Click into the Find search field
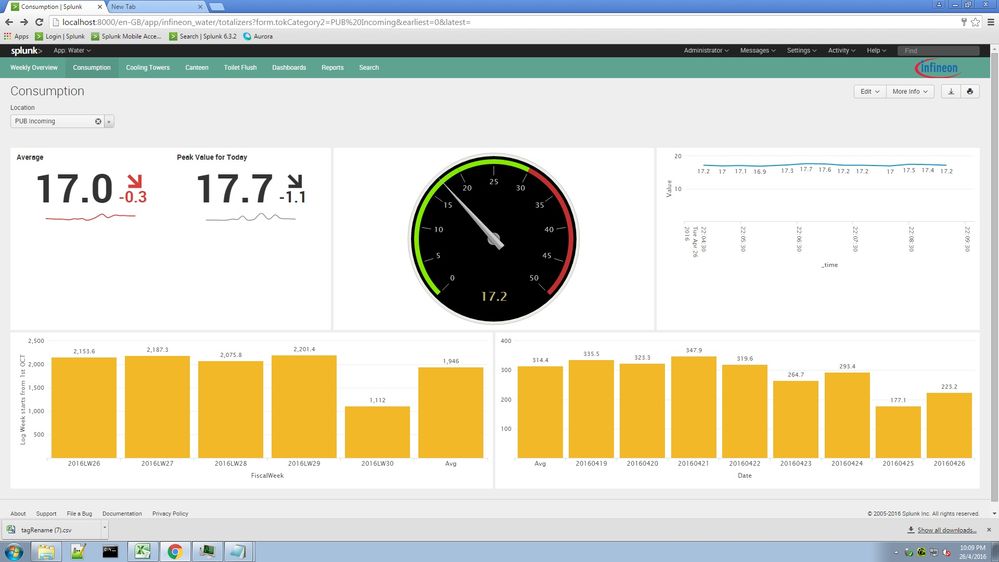Image resolution: width=999 pixels, height=562 pixels. (x=938, y=50)
